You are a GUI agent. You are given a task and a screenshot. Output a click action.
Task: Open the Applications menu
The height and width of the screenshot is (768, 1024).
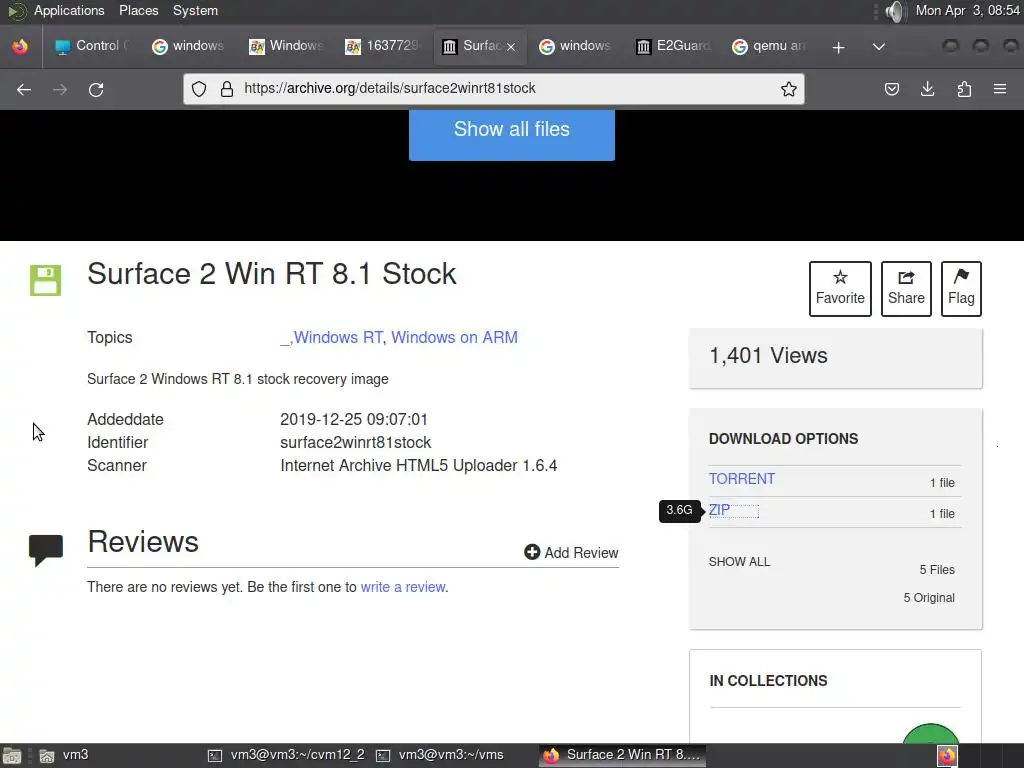pyautogui.click(x=69, y=10)
